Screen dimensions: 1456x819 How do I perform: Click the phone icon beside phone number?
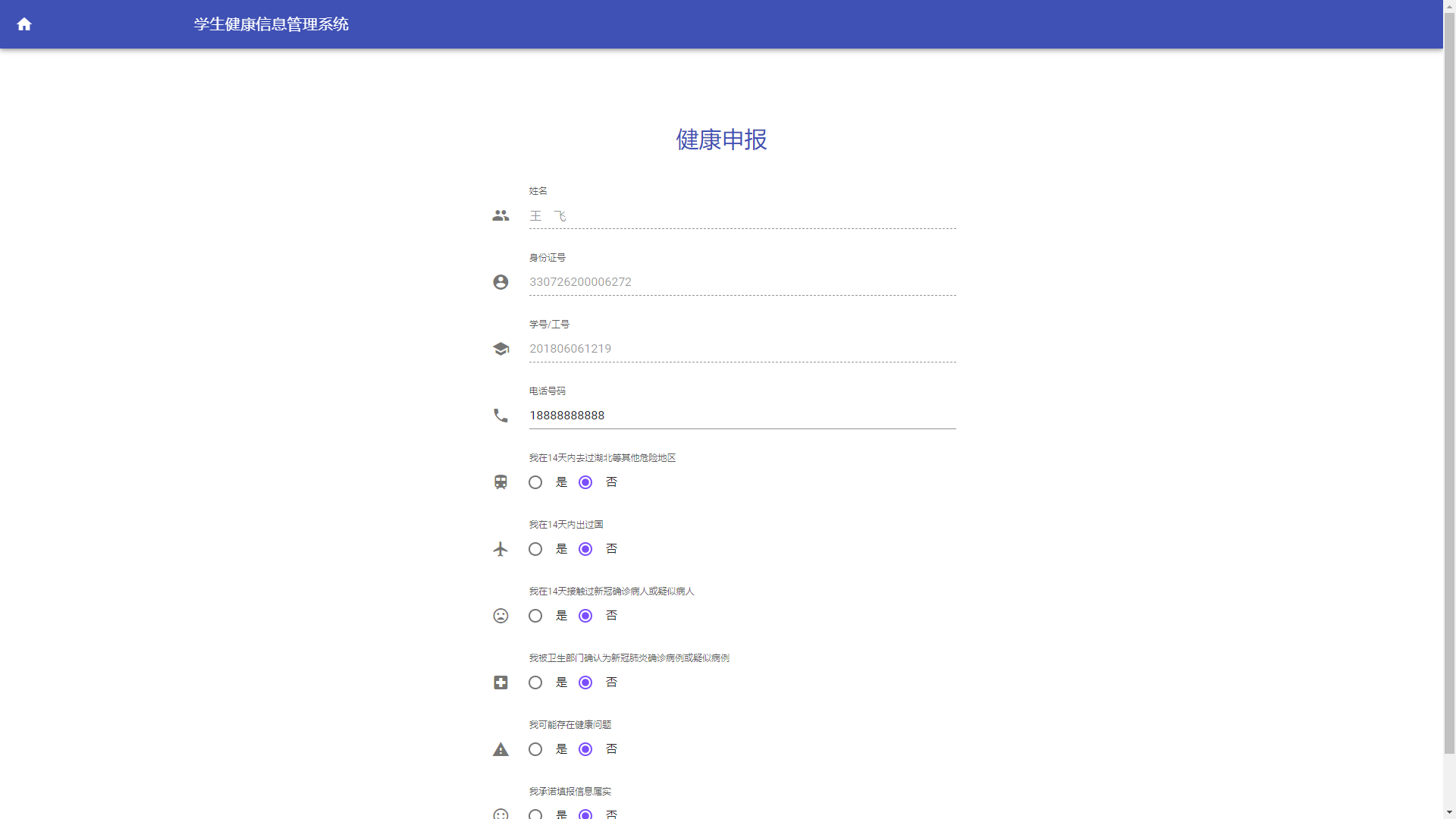(500, 416)
